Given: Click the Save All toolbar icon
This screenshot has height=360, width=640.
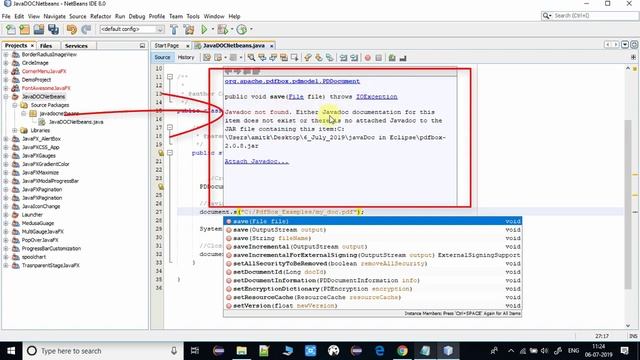Looking at the screenshot, I should point(53,29).
